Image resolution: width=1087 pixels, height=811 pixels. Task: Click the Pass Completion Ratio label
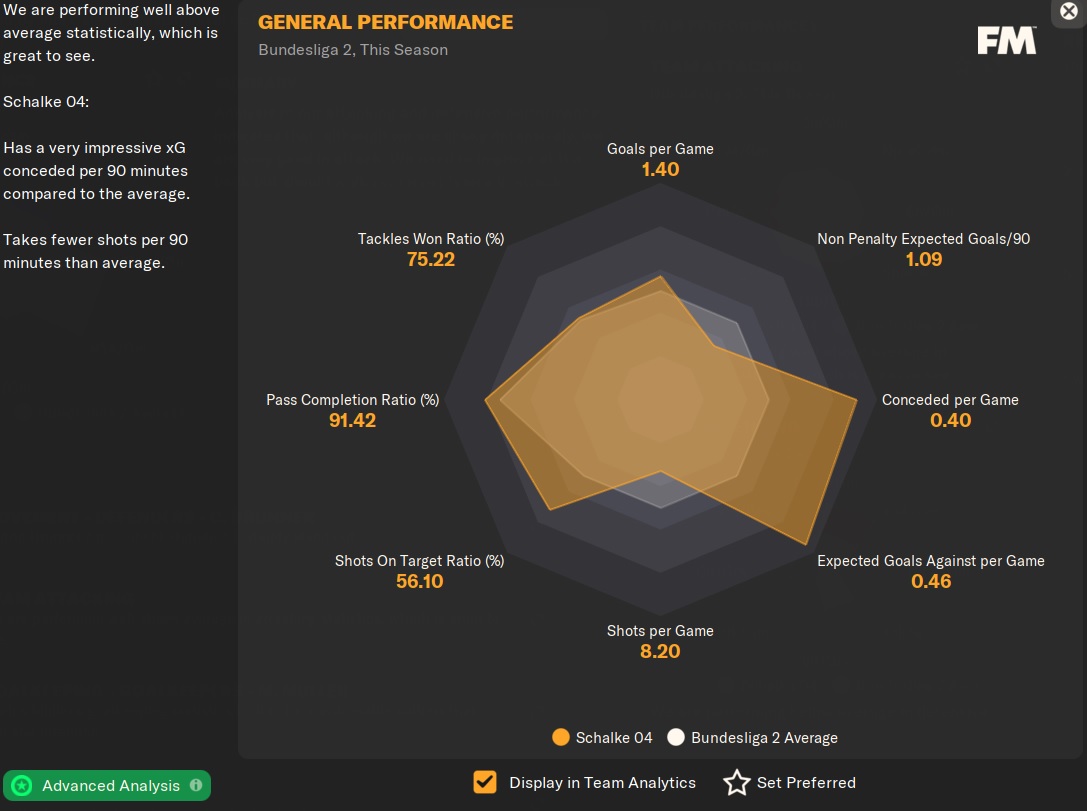tap(352, 400)
